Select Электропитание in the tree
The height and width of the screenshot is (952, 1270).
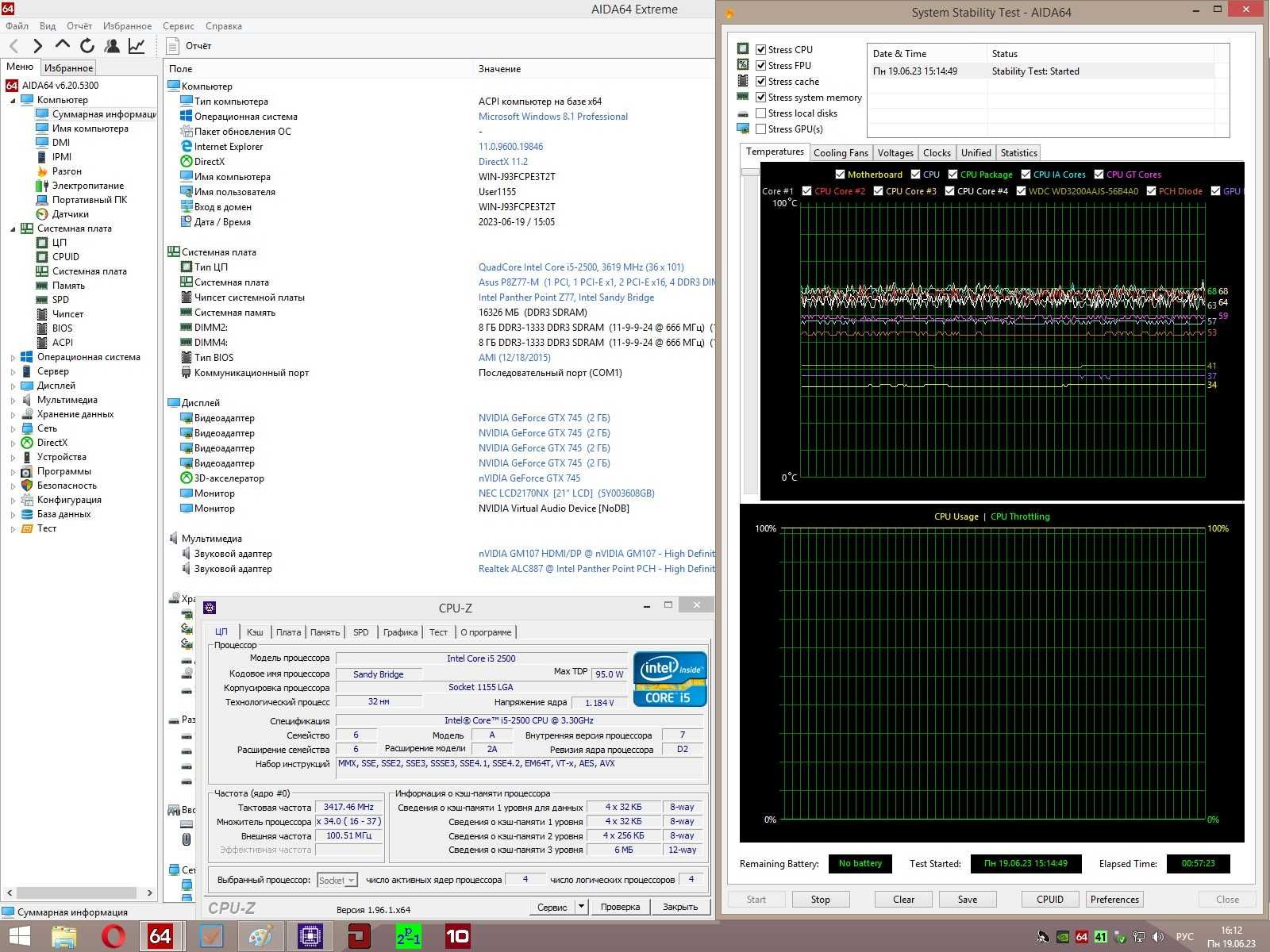(88, 186)
